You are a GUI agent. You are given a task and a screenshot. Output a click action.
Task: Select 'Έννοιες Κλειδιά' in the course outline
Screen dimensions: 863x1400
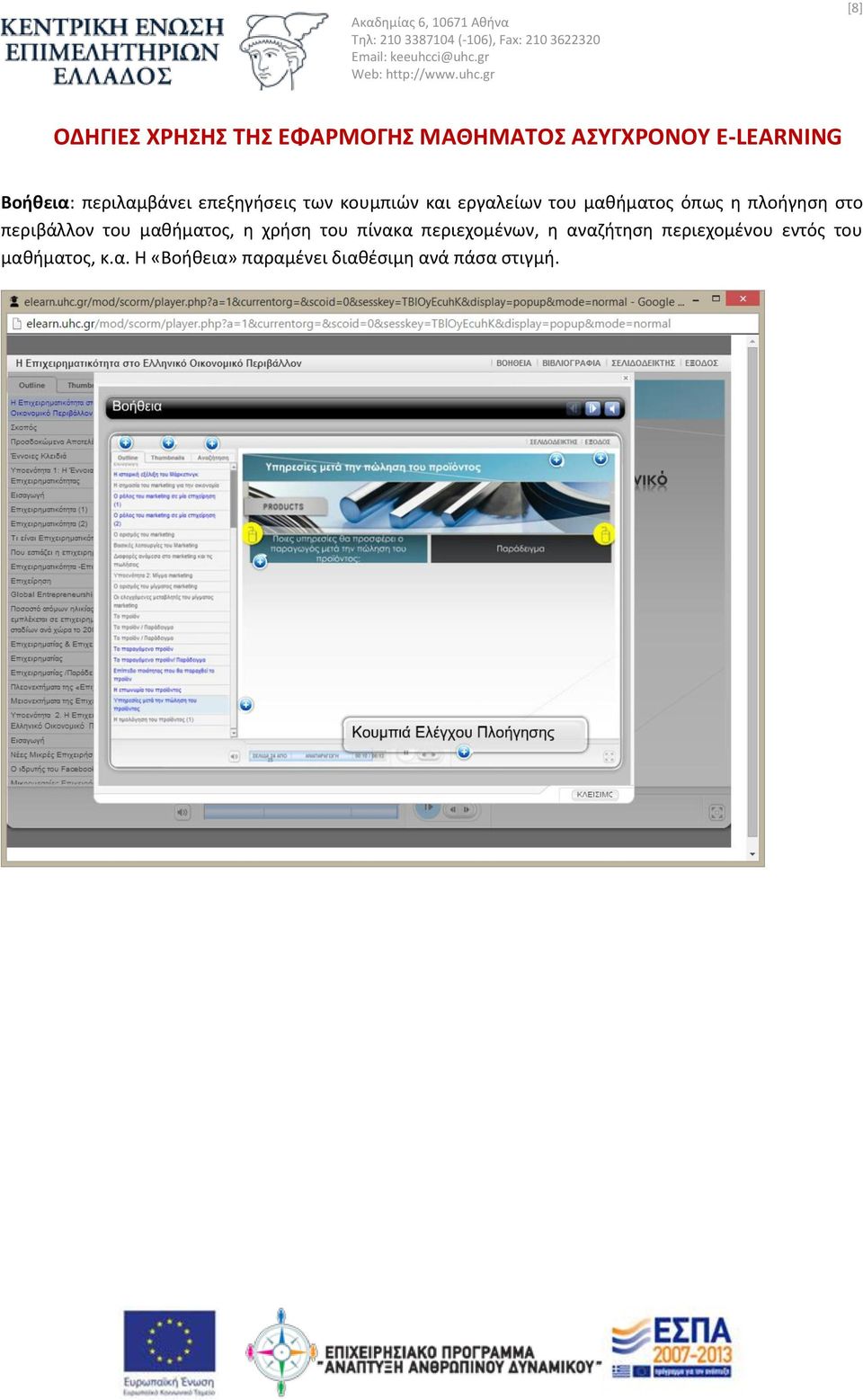[x=39, y=456]
